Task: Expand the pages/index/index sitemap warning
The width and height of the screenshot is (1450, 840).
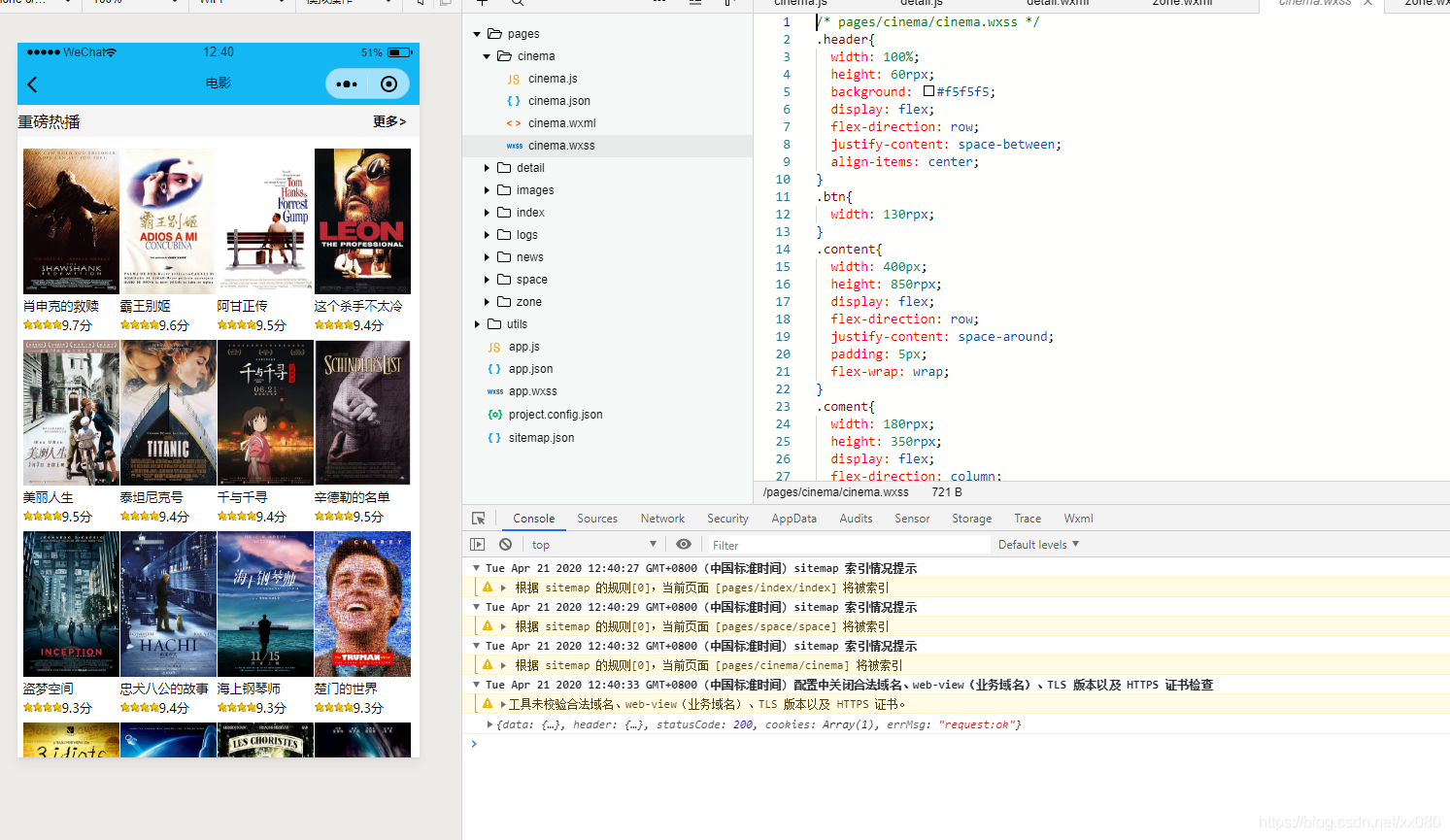Action: click(x=503, y=588)
